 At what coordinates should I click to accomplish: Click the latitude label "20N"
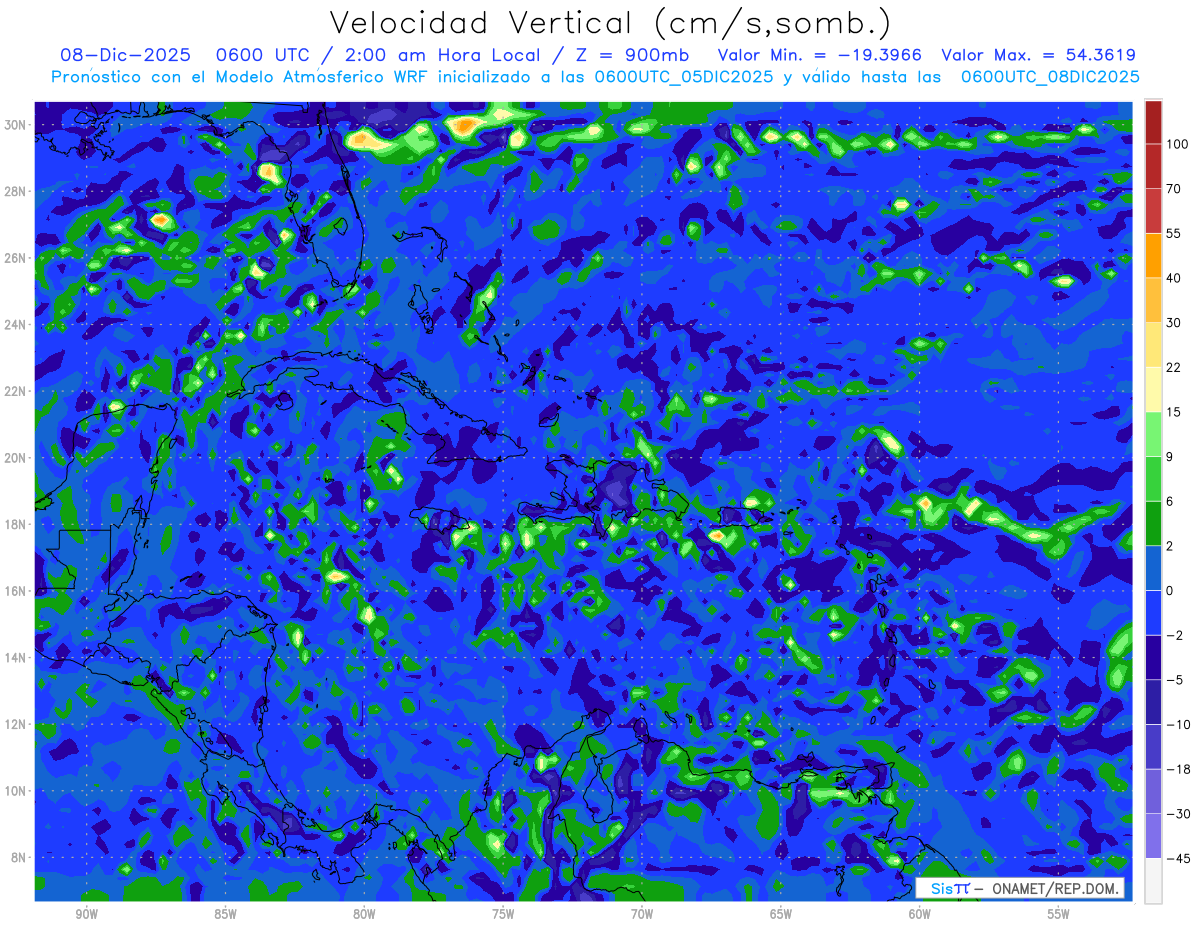coord(14,458)
